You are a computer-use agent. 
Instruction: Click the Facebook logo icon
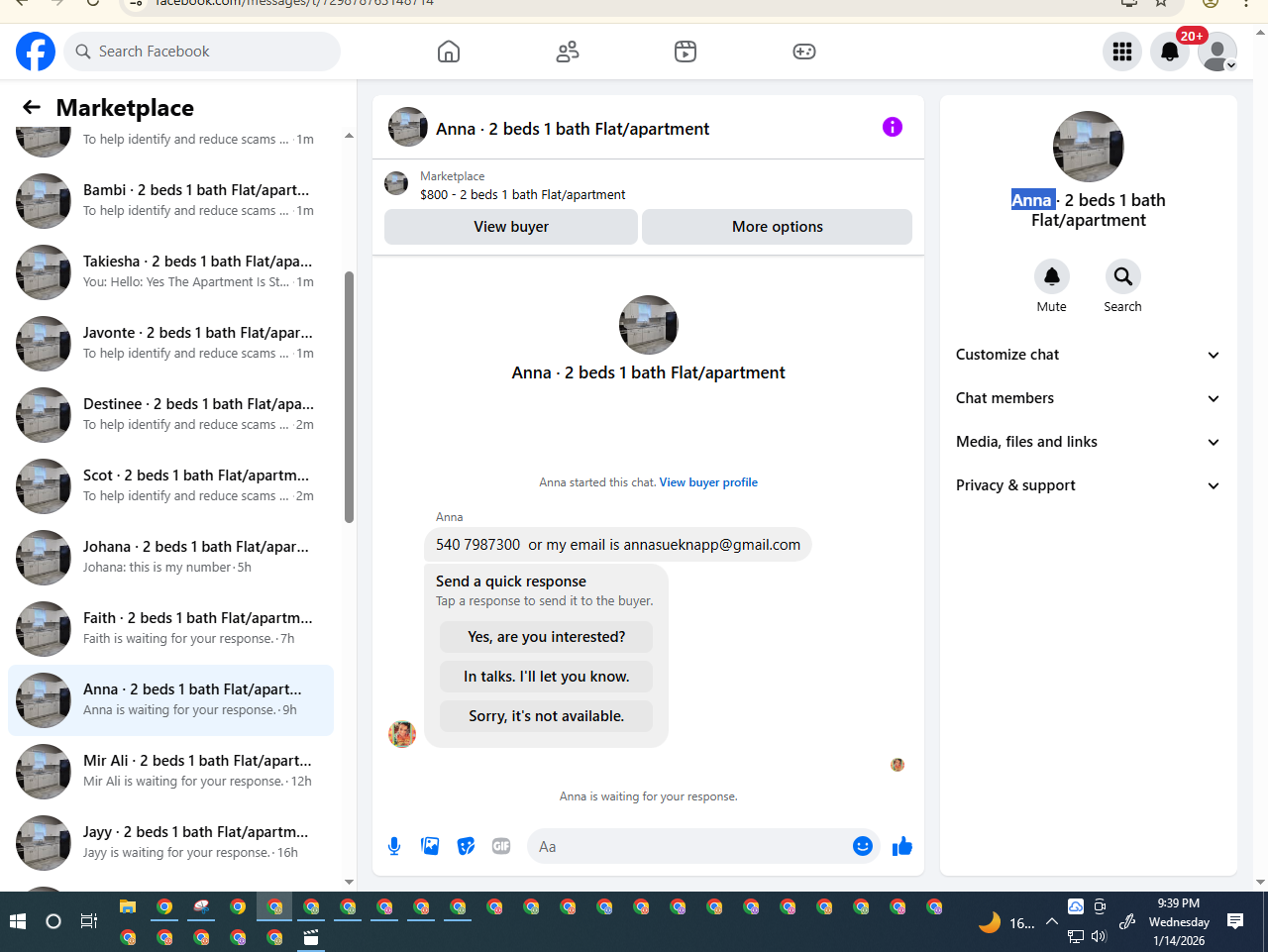point(36,52)
